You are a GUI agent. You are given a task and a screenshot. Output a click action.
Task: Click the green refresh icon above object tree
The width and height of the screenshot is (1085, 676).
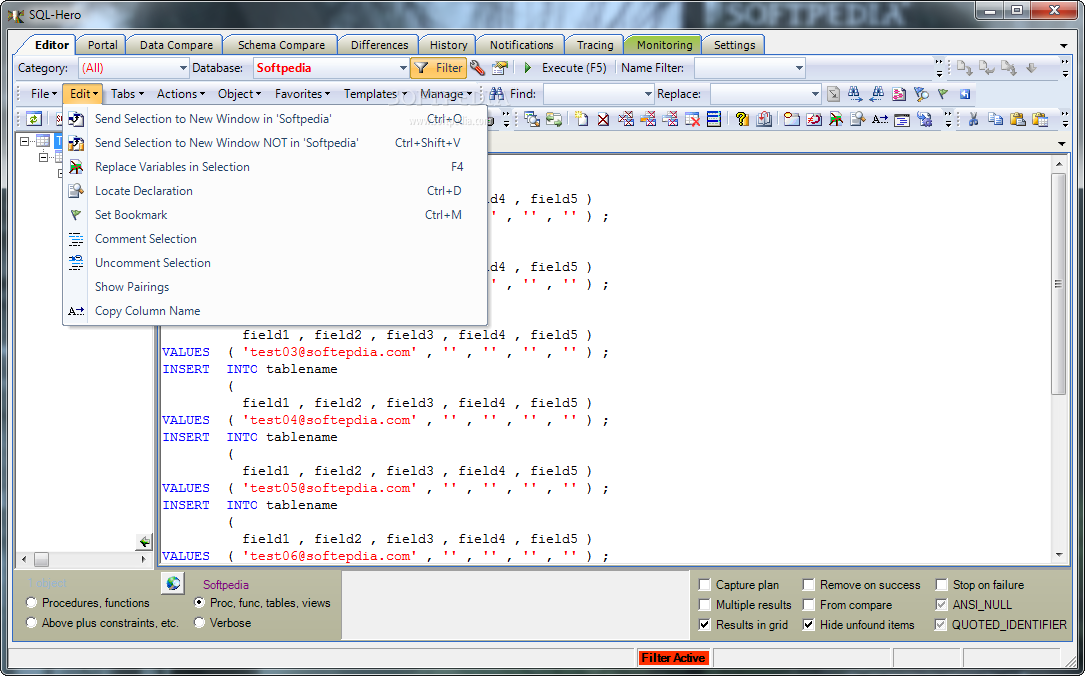click(34, 119)
